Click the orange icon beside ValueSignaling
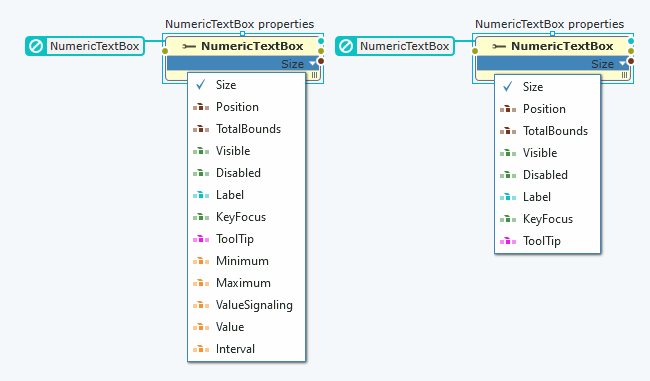The height and width of the screenshot is (381, 650). (x=201, y=305)
